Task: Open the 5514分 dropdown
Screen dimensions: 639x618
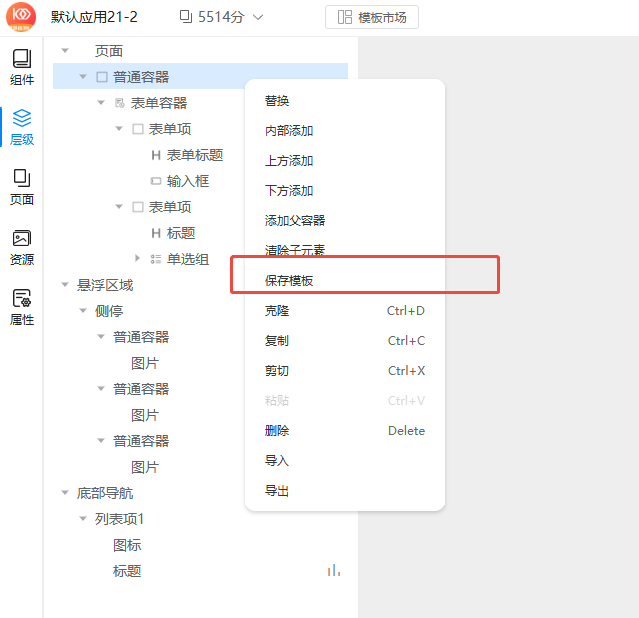Action: [222, 17]
